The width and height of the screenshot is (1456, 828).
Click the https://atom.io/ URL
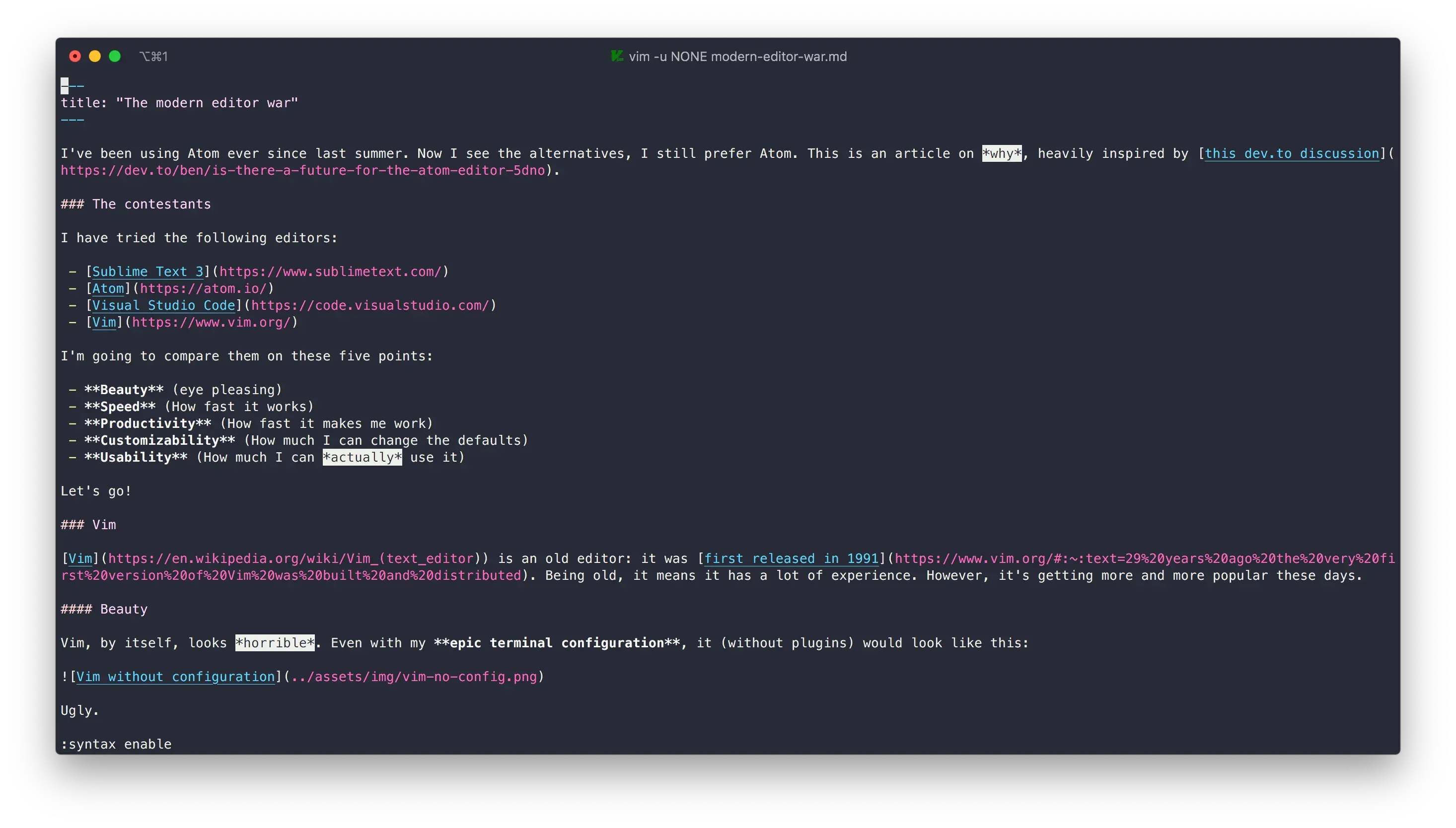tap(205, 288)
